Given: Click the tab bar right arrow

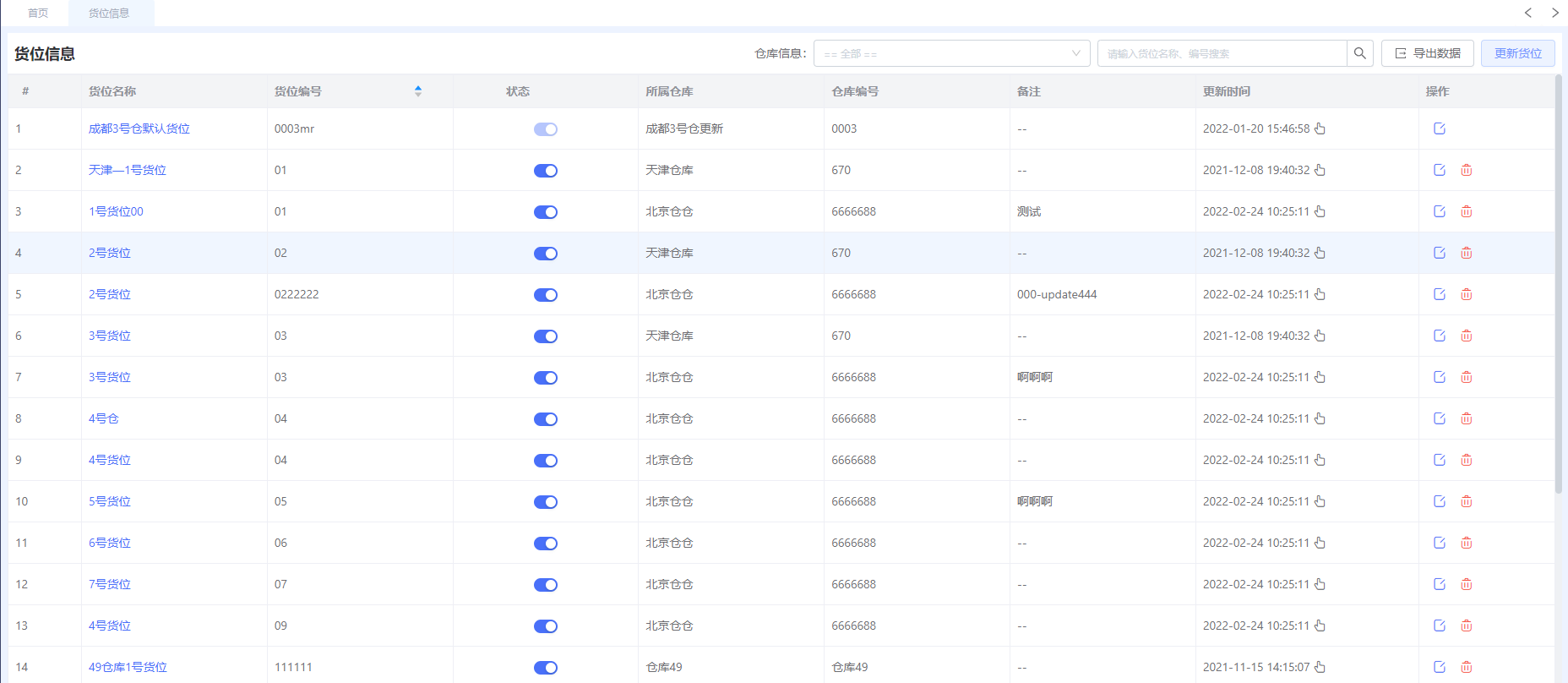Looking at the screenshot, I should point(1554,13).
